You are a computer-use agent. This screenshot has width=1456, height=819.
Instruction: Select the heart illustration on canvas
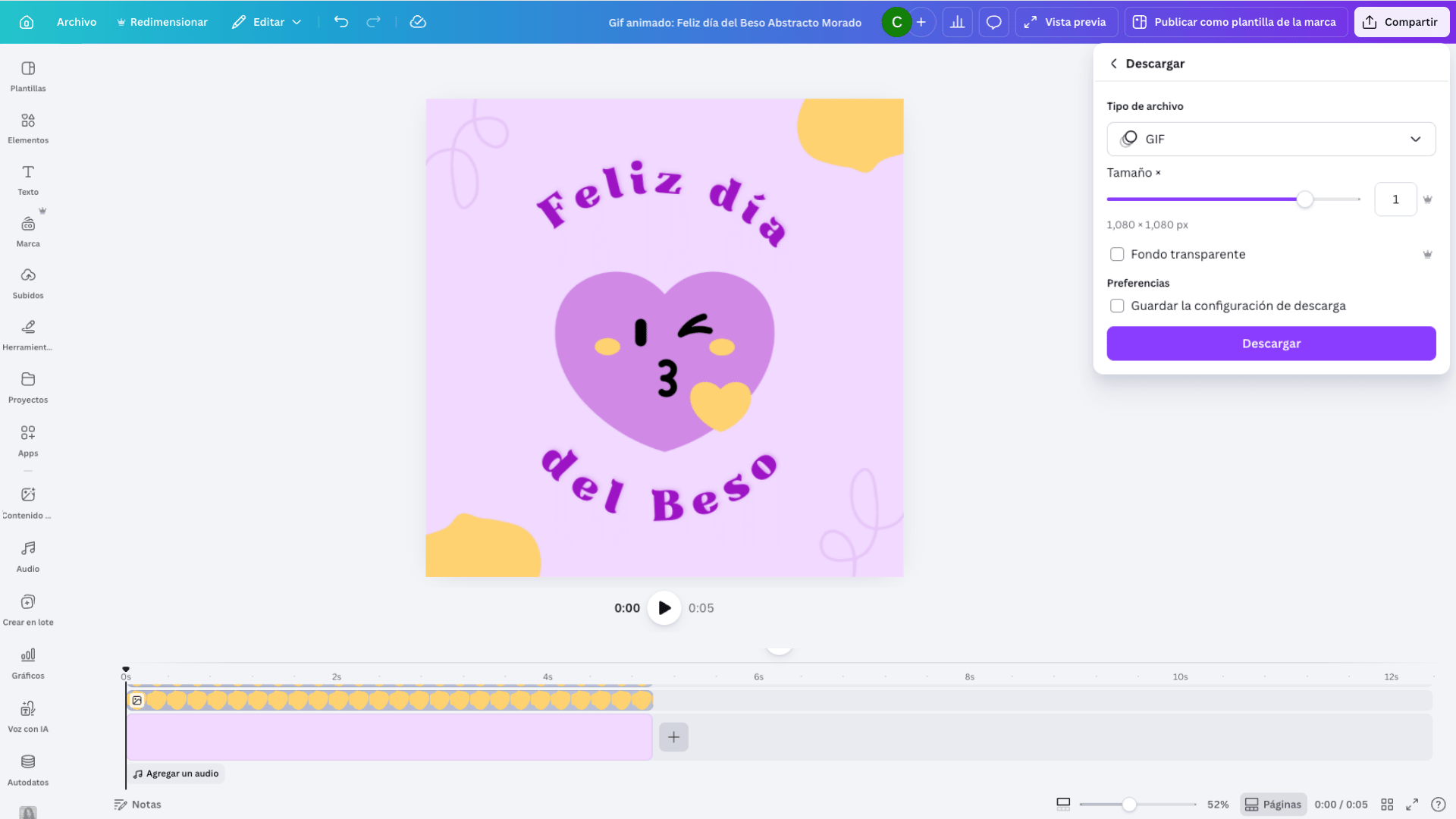(x=664, y=361)
